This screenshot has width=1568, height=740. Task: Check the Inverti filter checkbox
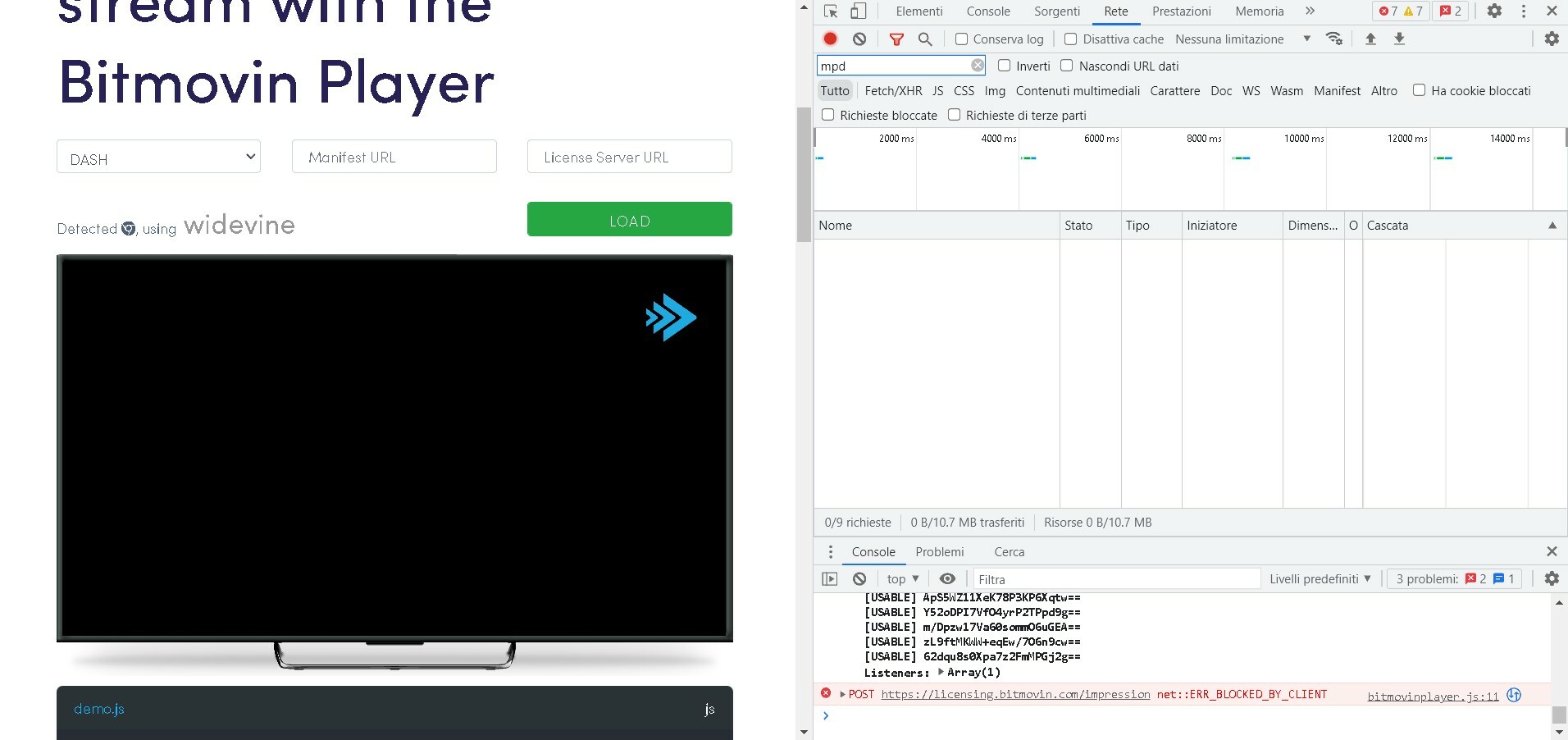[1004, 66]
